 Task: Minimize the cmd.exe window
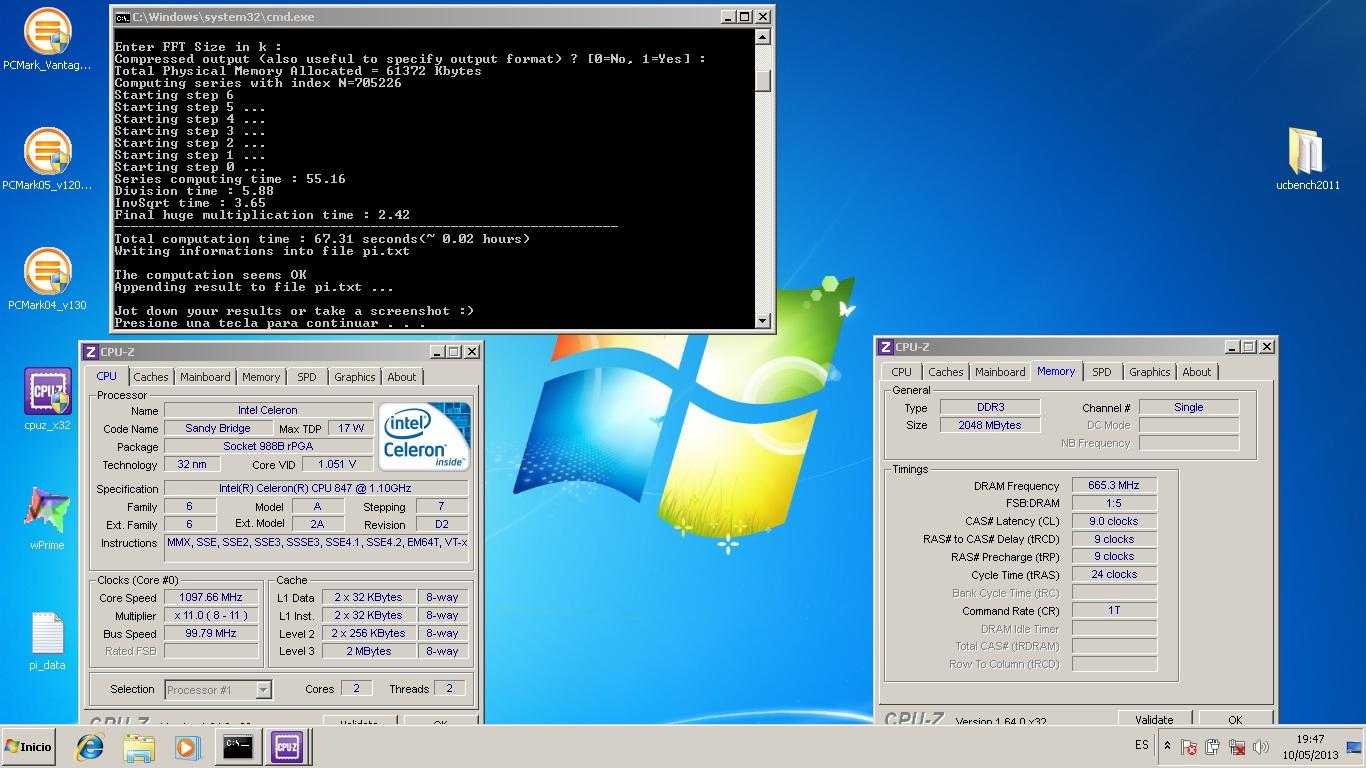pyautogui.click(x=728, y=17)
